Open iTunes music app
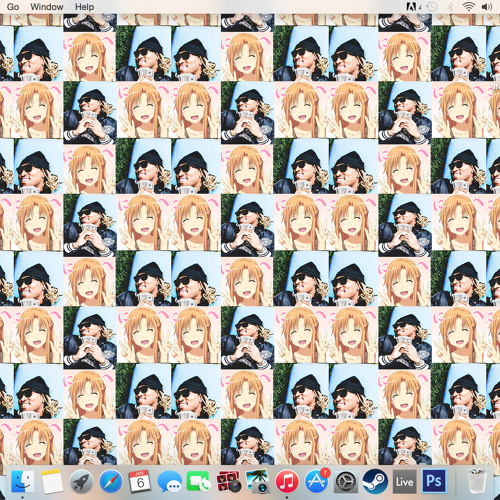 click(x=287, y=482)
